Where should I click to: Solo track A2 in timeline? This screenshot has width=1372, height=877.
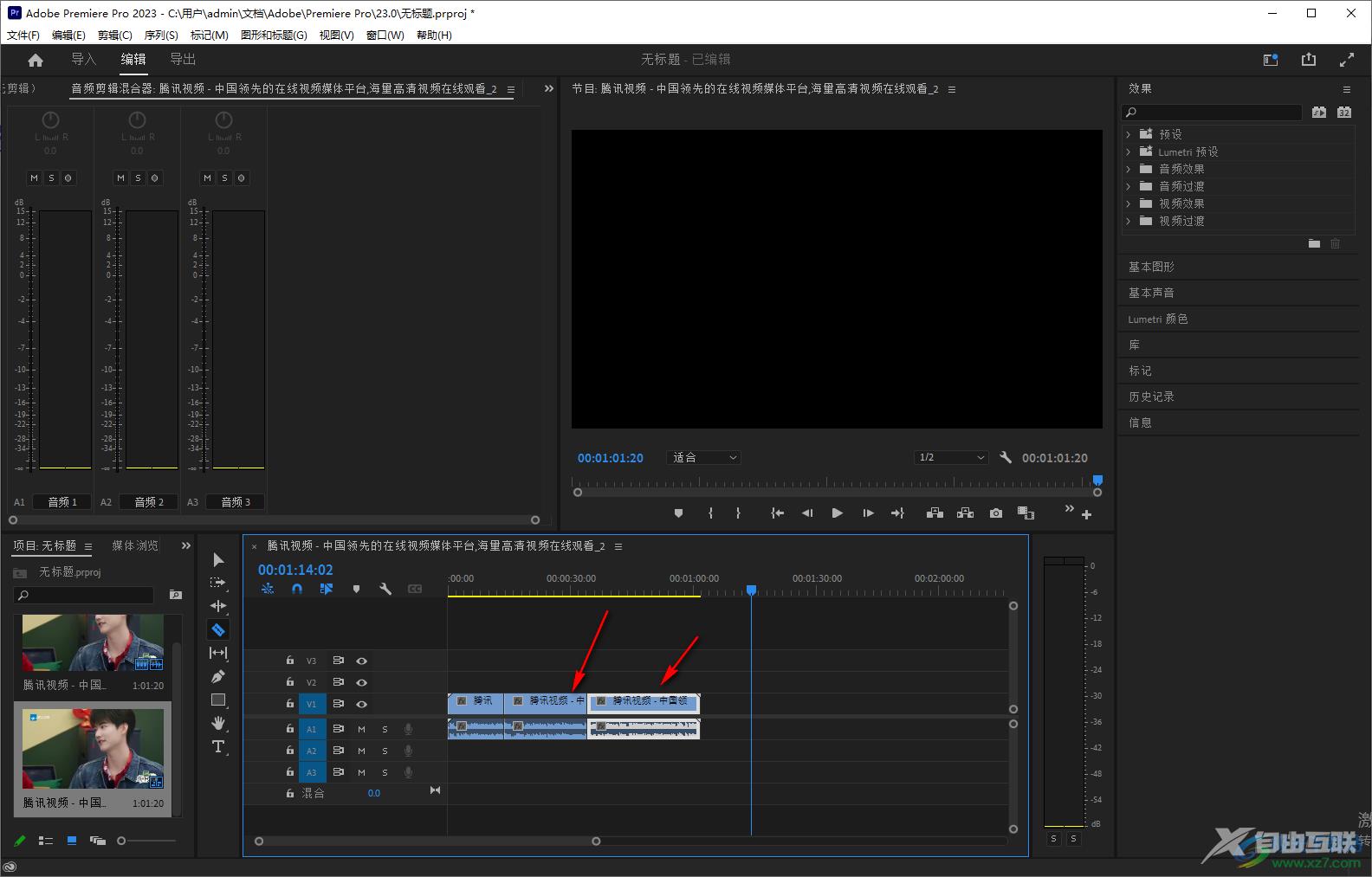click(385, 751)
